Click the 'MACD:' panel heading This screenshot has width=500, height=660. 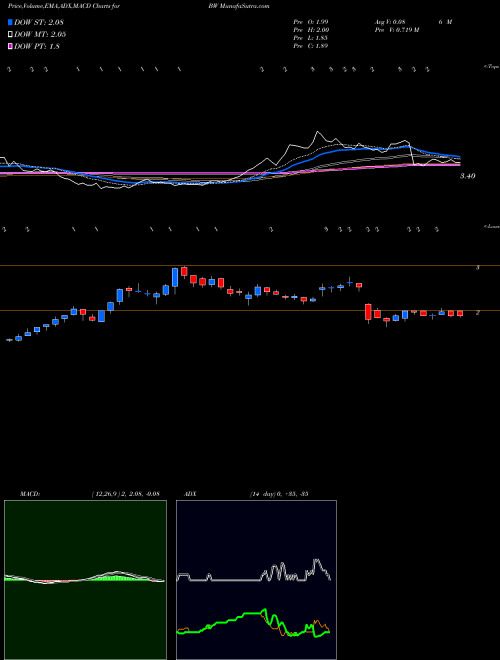tap(30, 494)
